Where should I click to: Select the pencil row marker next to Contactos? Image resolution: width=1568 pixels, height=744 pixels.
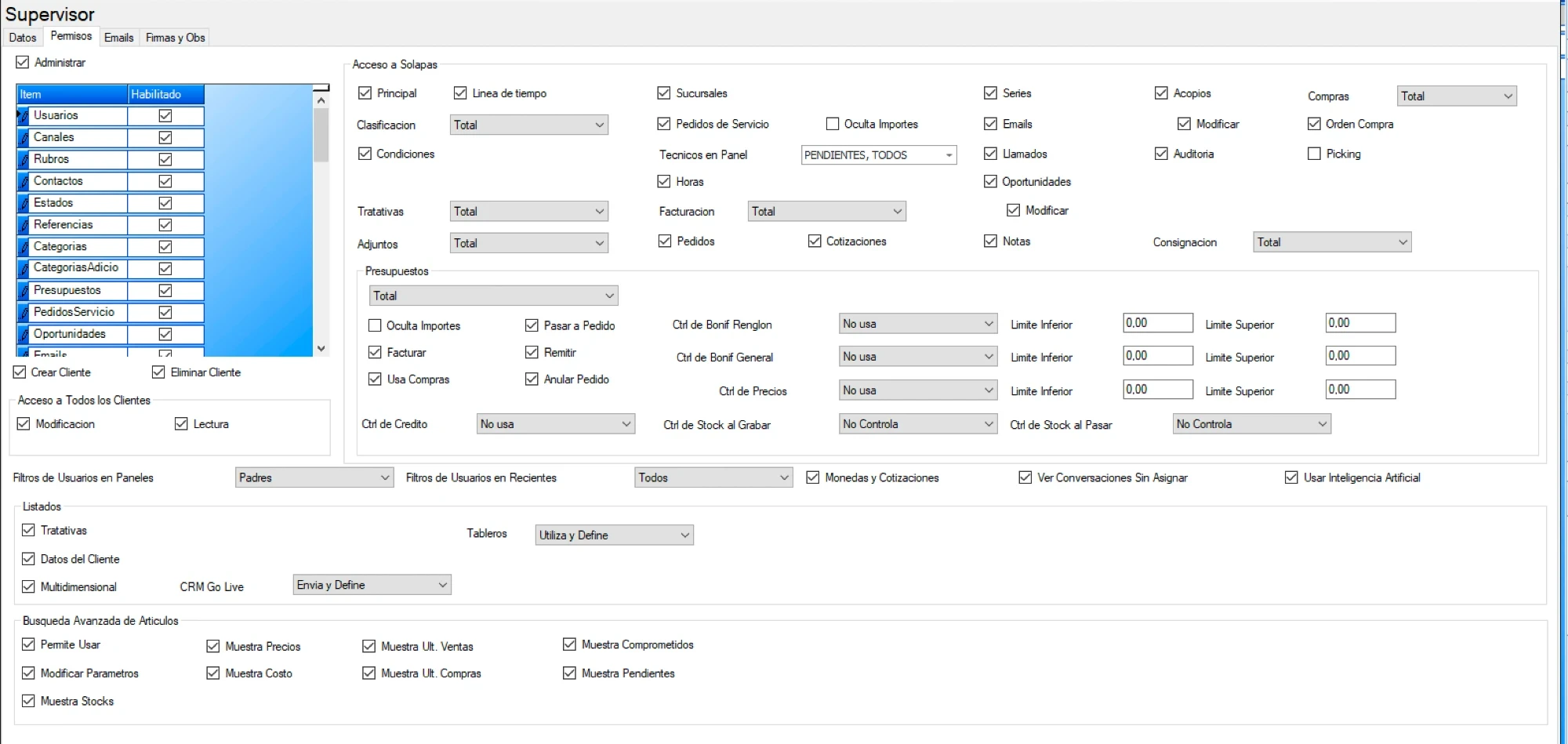point(24,182)
